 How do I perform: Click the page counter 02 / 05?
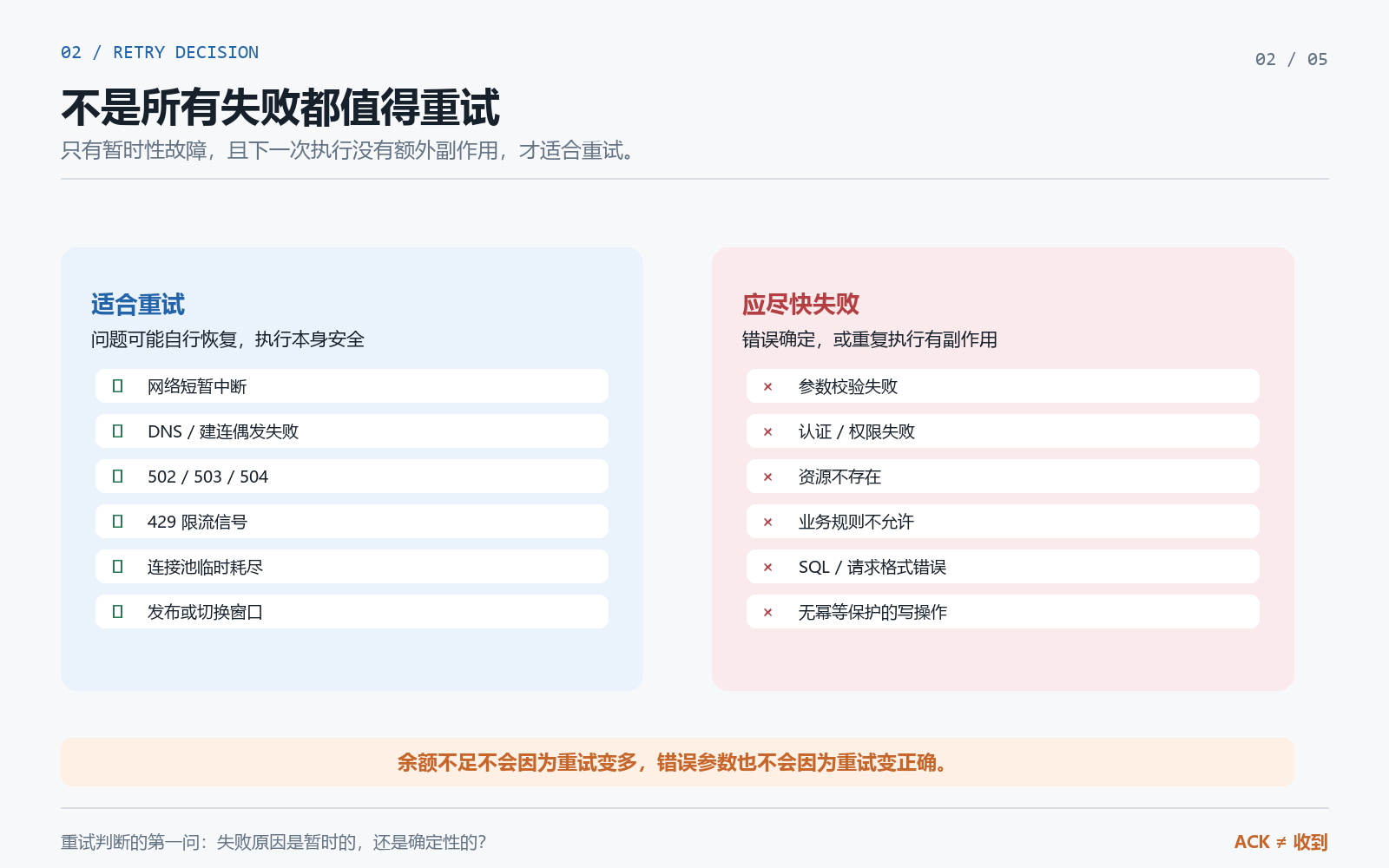pyautogui.click(x=1291, y=59)
